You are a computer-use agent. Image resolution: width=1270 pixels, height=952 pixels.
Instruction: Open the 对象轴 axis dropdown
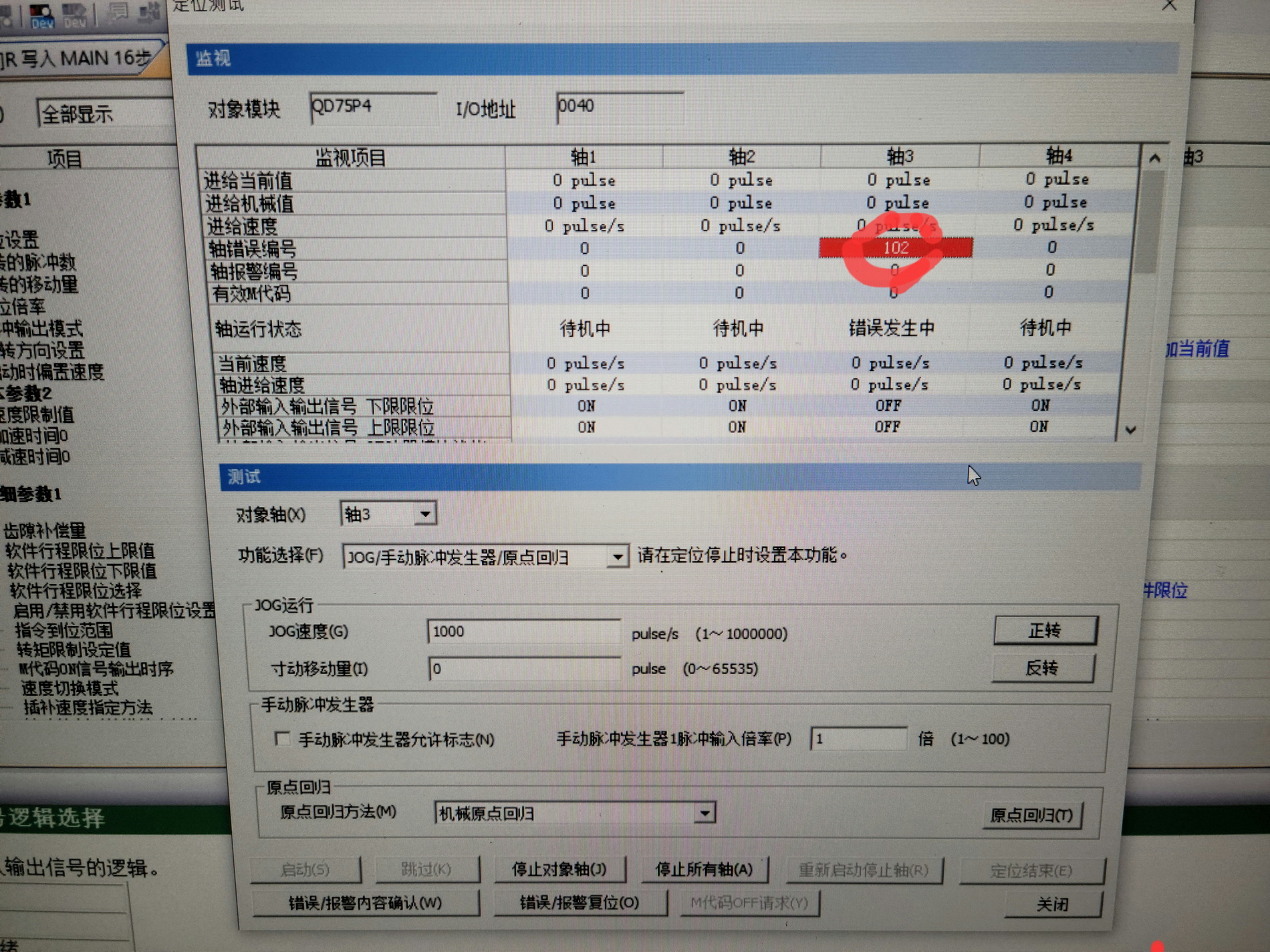(x=424, y=514)
